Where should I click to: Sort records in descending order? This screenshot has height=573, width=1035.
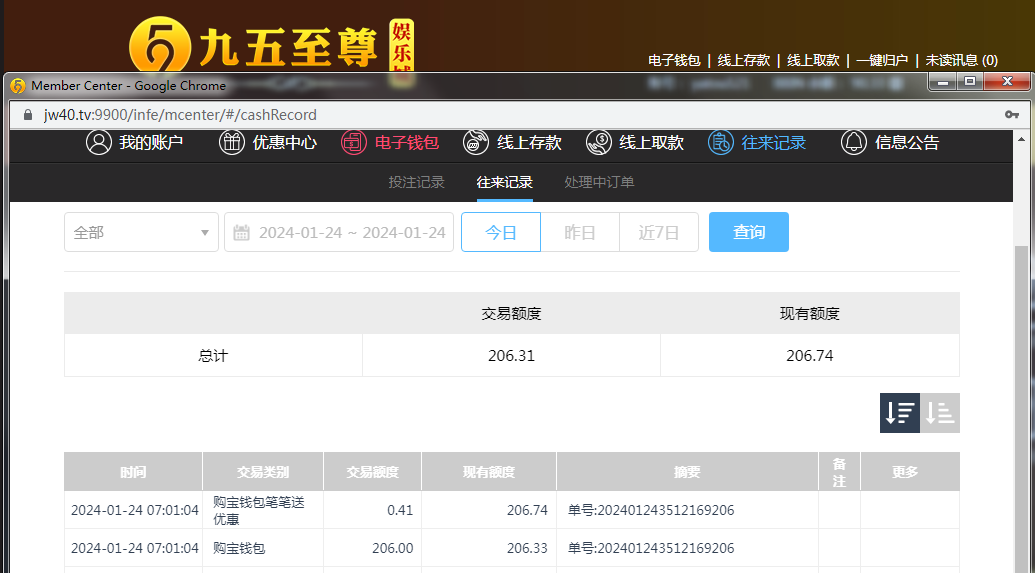point(900,413)
